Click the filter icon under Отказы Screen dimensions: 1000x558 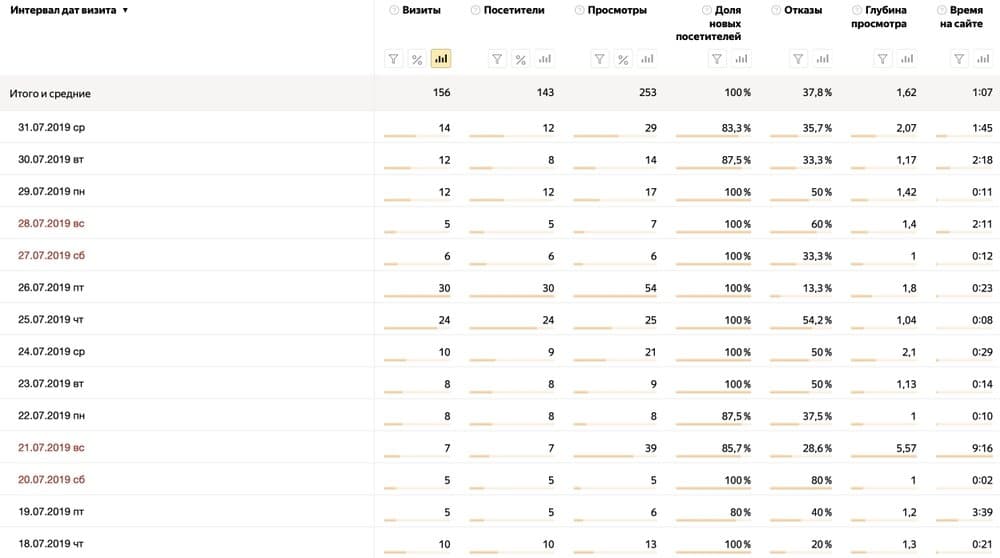[x=798, y=59]
